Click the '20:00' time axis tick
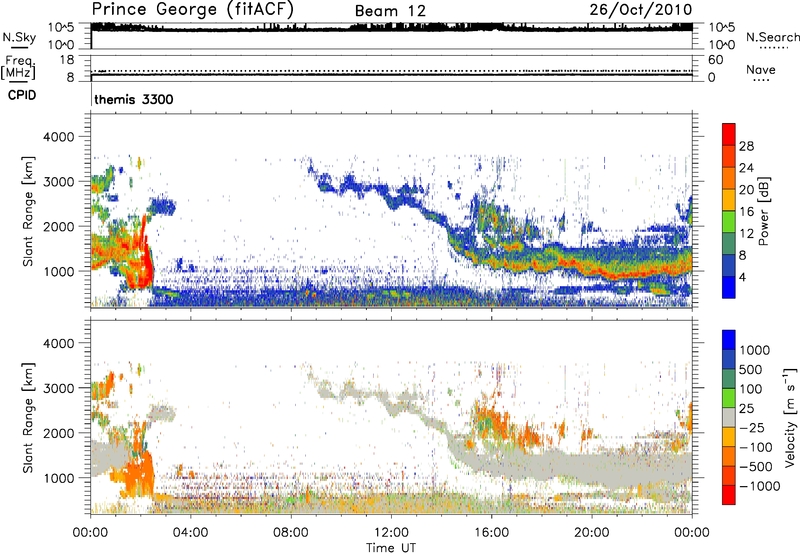 point(591,533)
